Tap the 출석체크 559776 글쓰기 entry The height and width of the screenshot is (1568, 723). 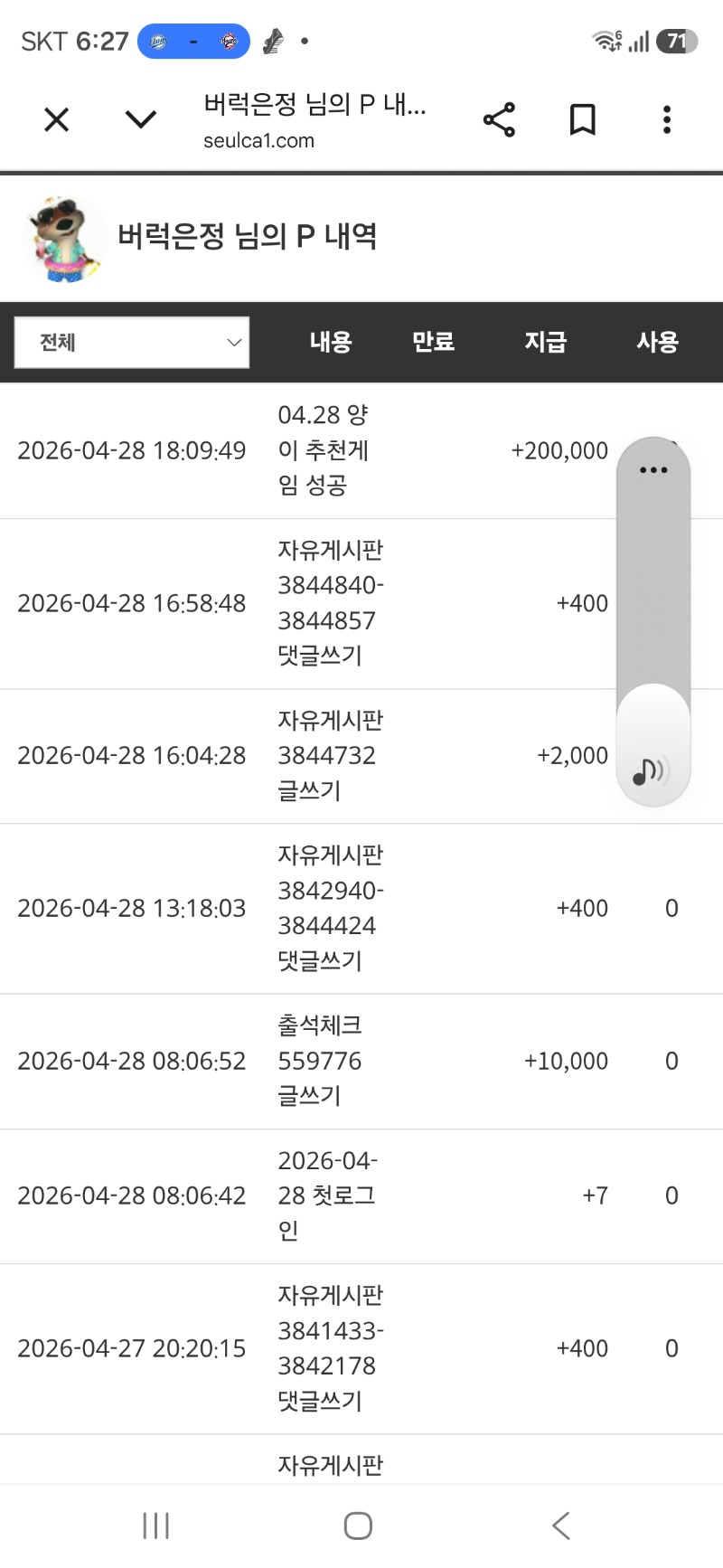pyautogui.click(x=320, y=1061)
